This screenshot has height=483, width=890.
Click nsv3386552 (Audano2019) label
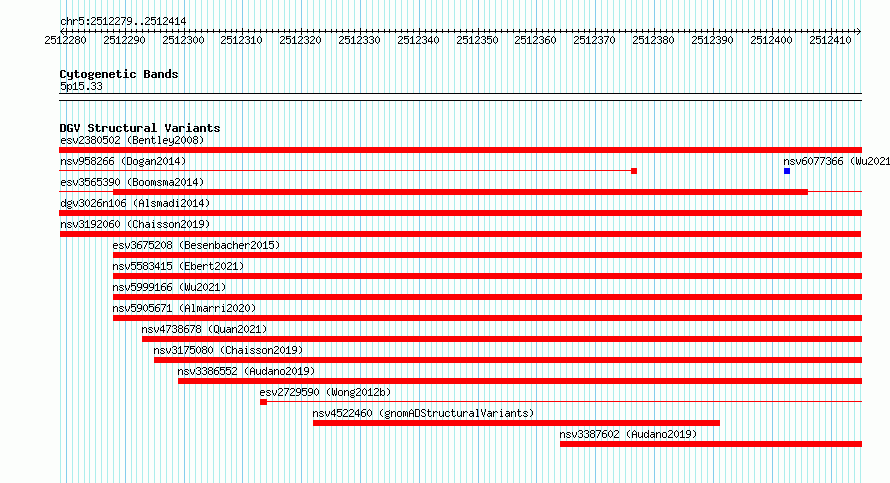point(246,371)
